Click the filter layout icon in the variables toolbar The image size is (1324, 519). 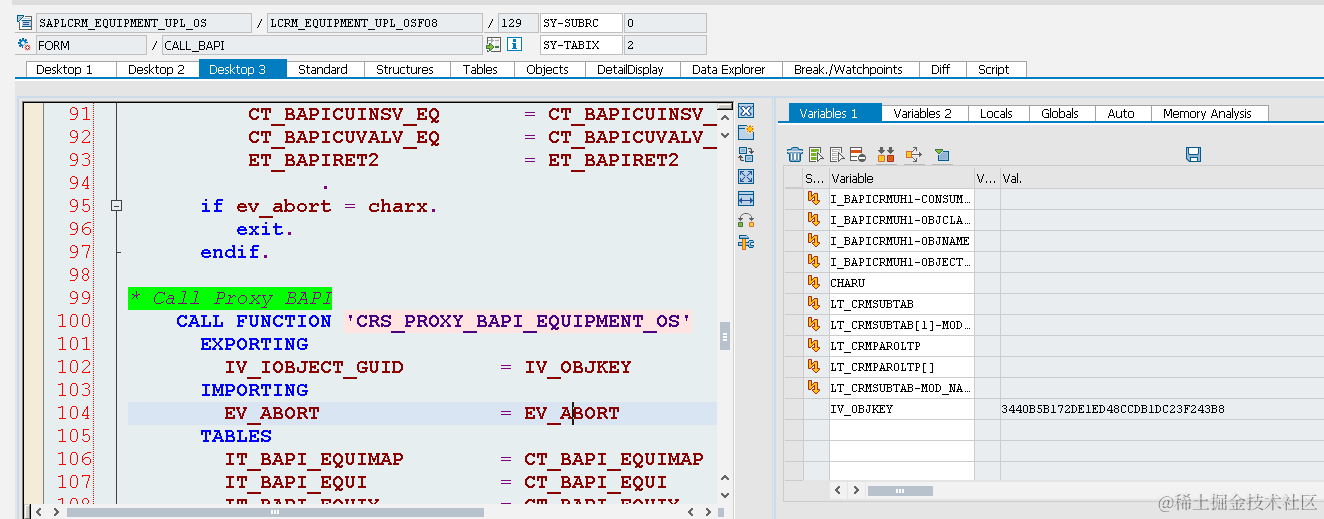click(941, 154)
